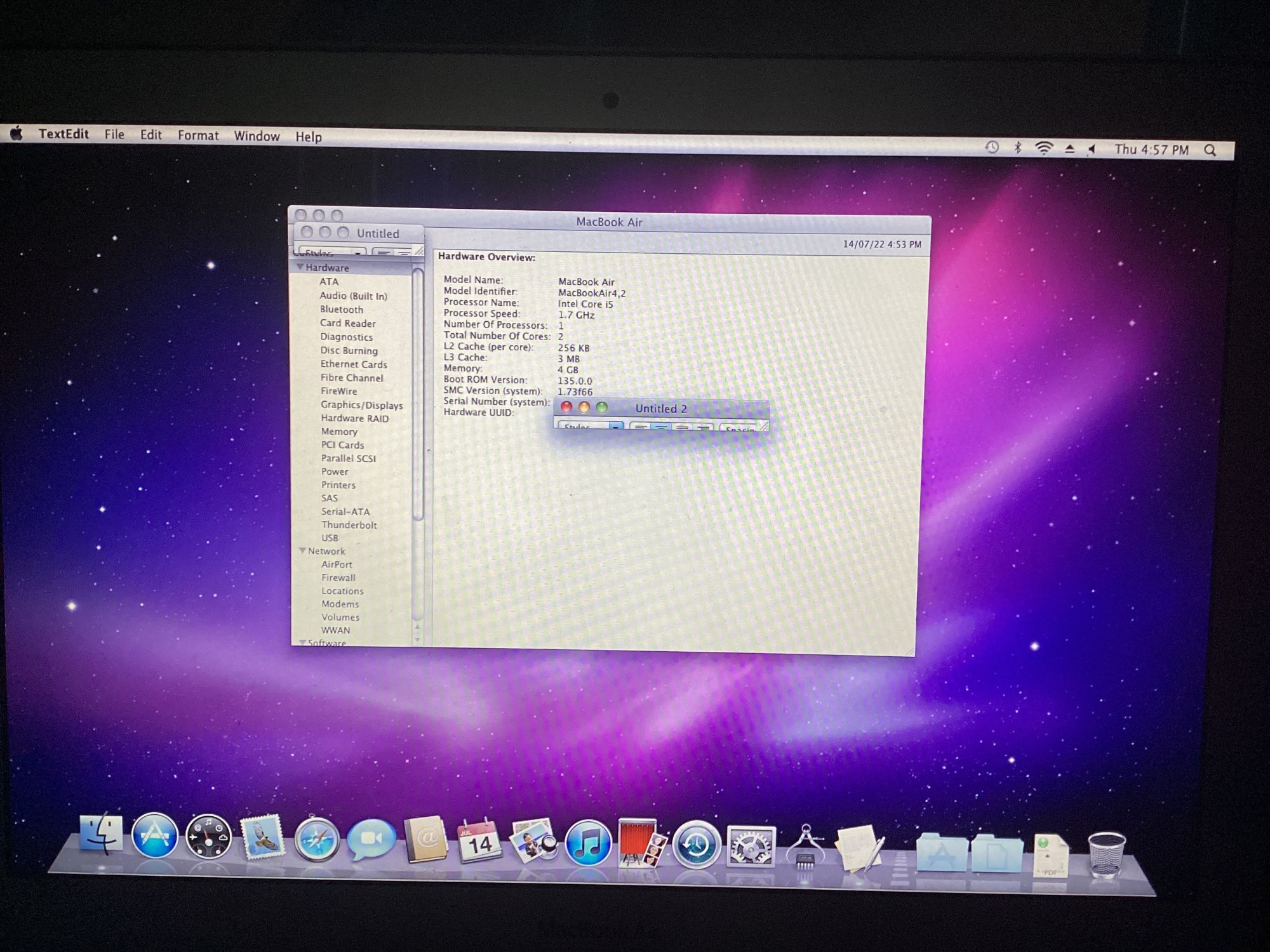Collapse the Network section triangle
1270x952 pixels.
pyautogui.click(x=302, y=551)
